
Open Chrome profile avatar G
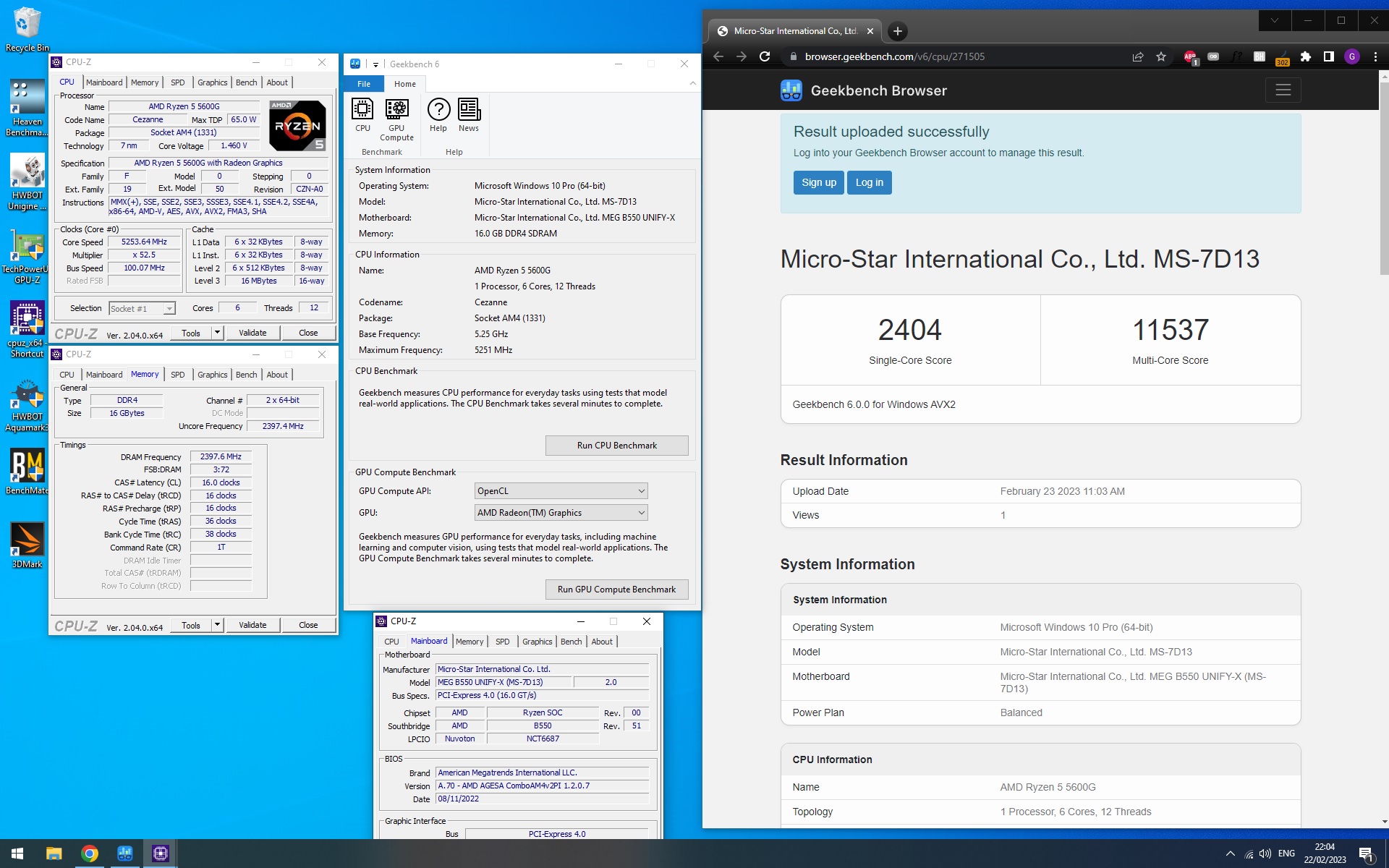pyautogui.click(x=1352, y=56)
